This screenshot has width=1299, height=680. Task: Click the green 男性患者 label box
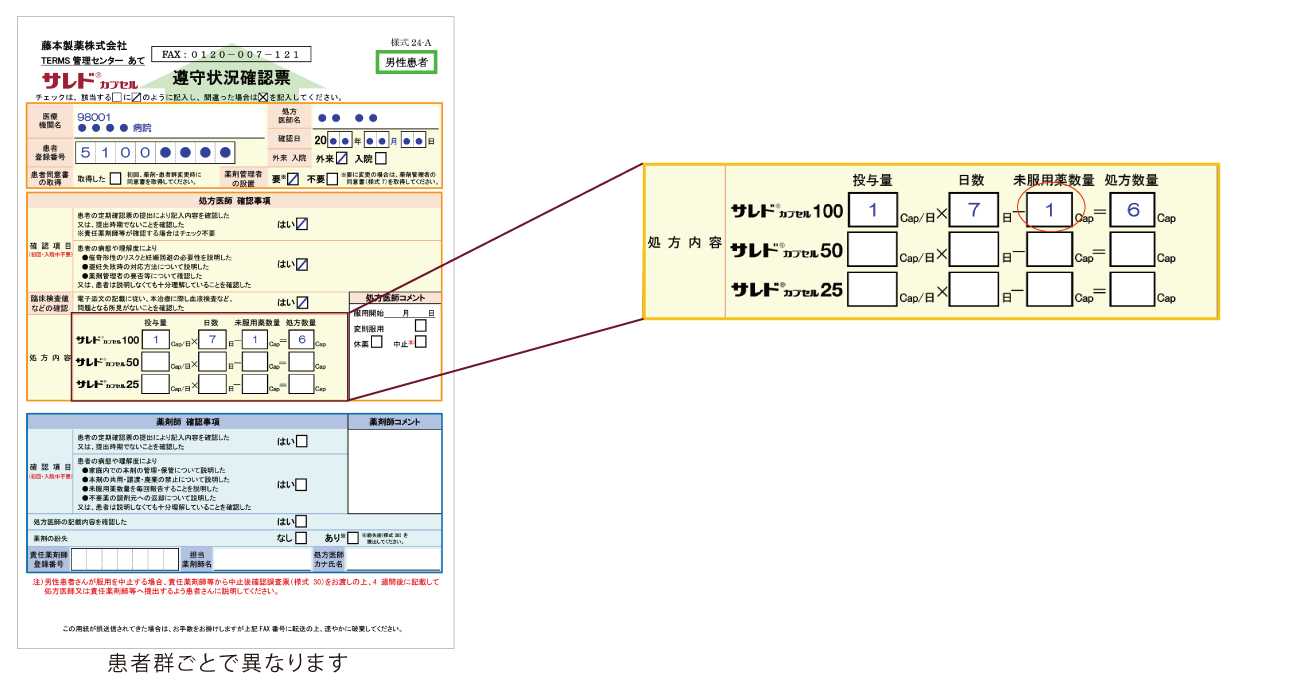click(406, 62)
